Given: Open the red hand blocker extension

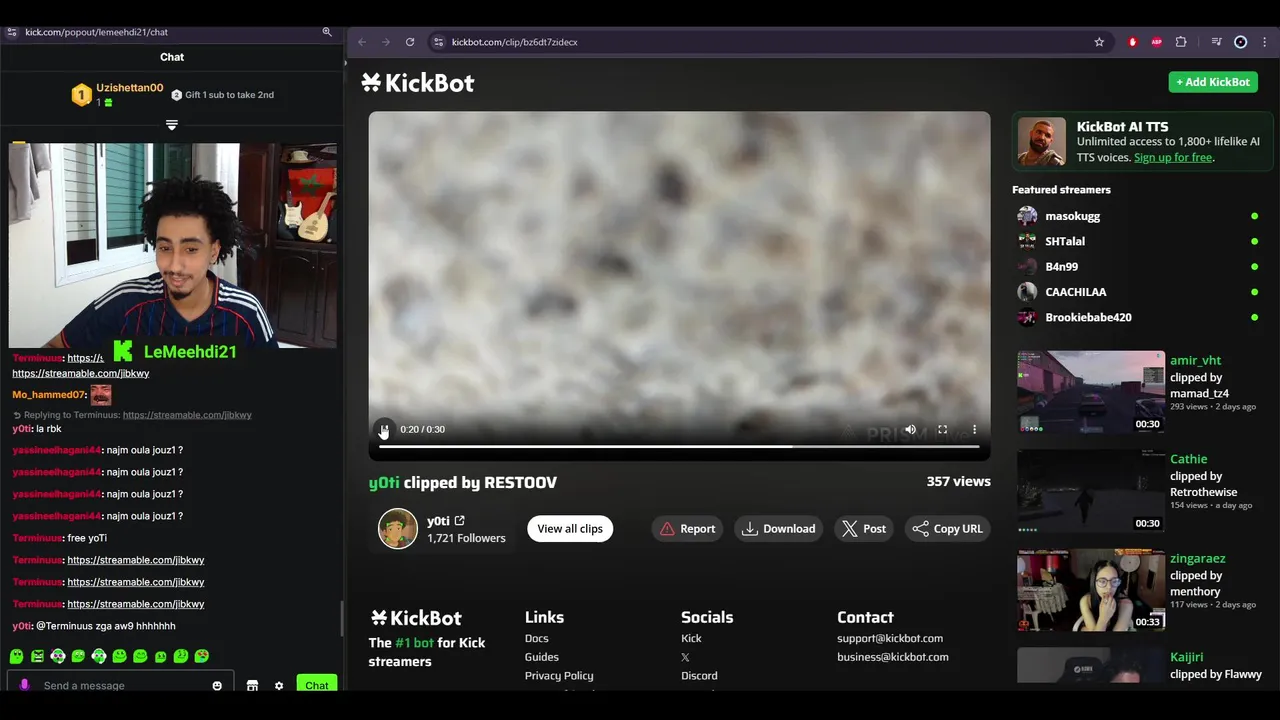Looking at the screenshot, I should tap(1133, 42).
